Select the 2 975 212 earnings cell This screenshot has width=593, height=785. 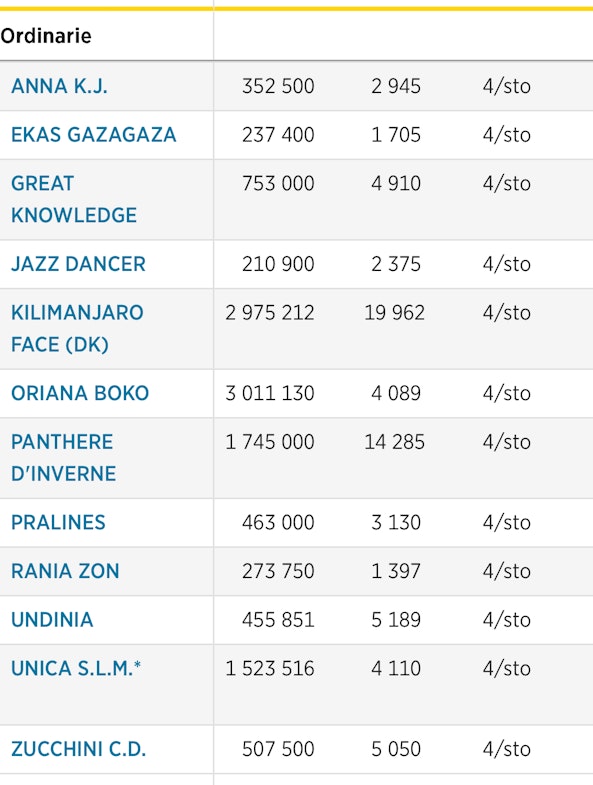pyautogui.click(x=270, y=313)
